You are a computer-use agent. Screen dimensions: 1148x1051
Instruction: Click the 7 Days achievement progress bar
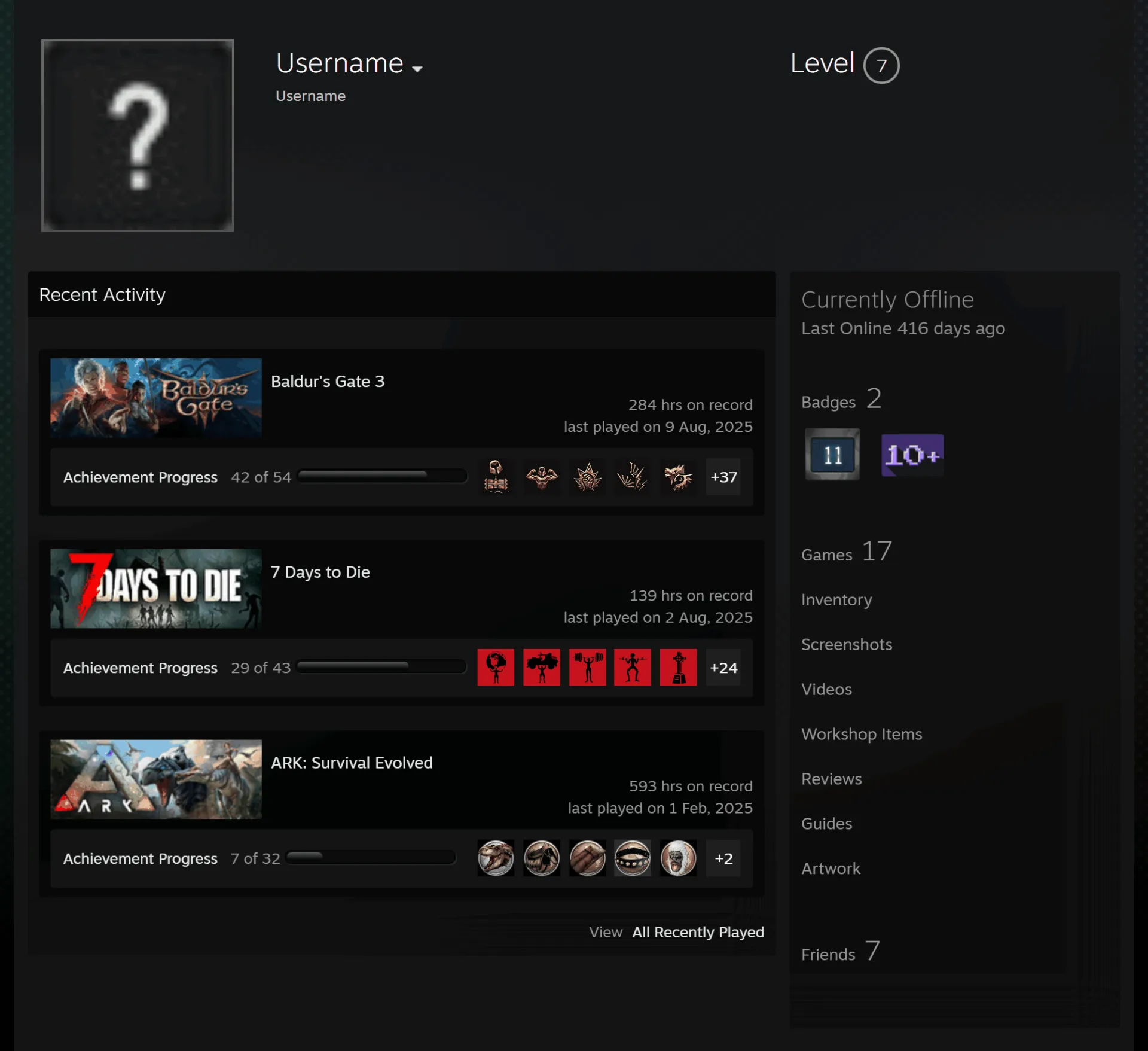coord(381,666)
